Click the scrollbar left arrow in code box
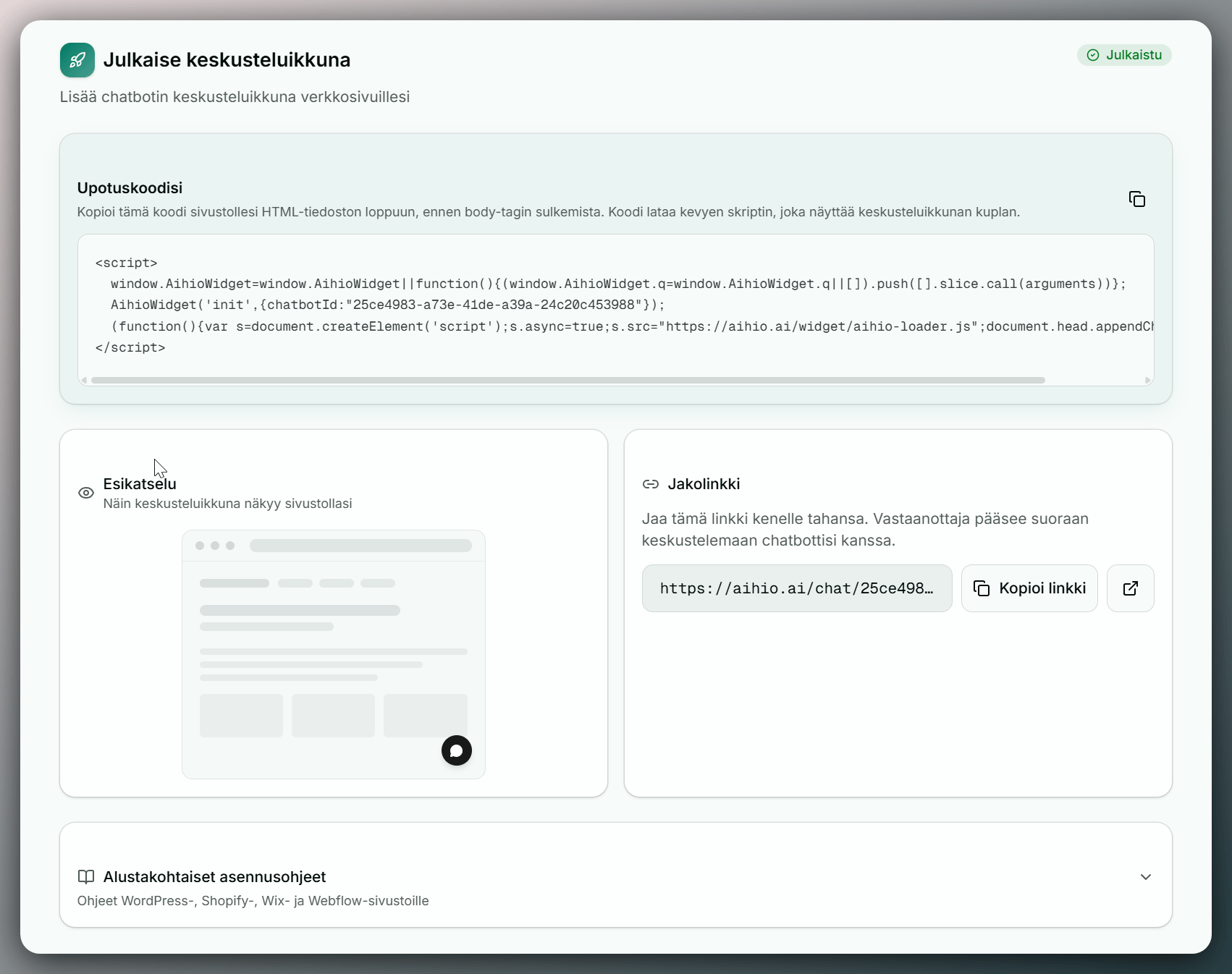The width and height of the screenshot is (1232, 974). click(x=84, y=380)
